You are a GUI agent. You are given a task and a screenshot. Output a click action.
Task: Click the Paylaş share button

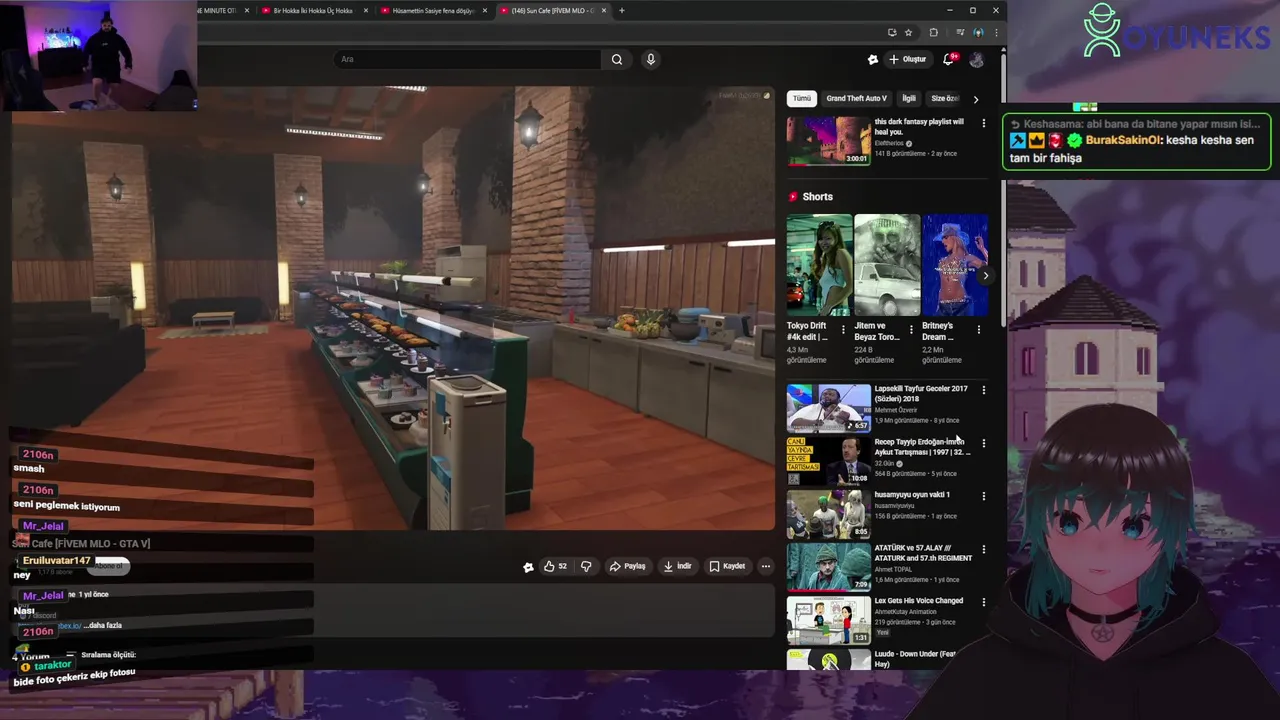[628, 566]
